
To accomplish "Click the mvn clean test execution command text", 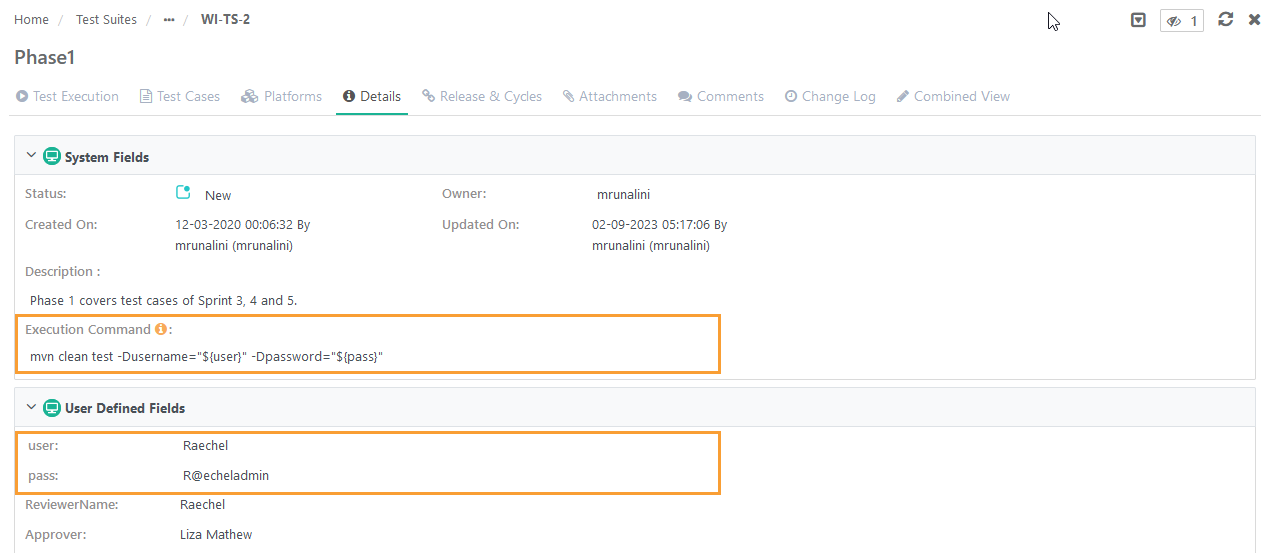I will pyautogui.click(x=207, y=357).
